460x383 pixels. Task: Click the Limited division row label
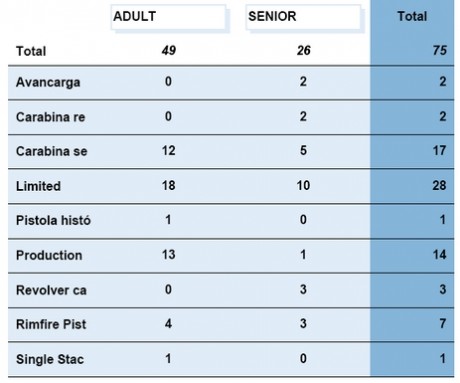tap(39, 186)
